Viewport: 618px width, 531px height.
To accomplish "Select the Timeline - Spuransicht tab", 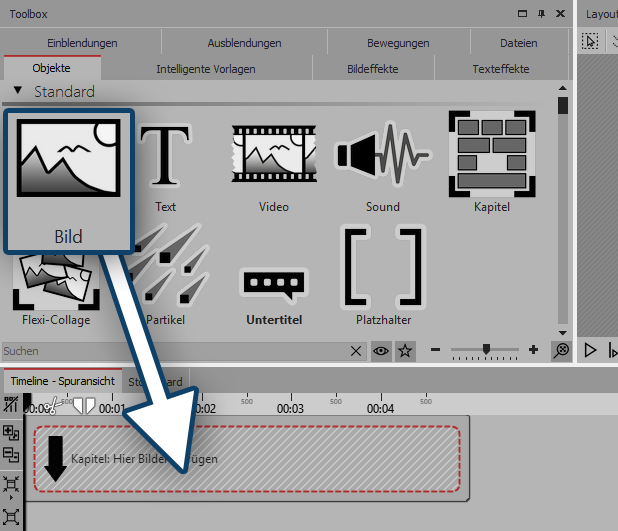I will pos(63,381).
